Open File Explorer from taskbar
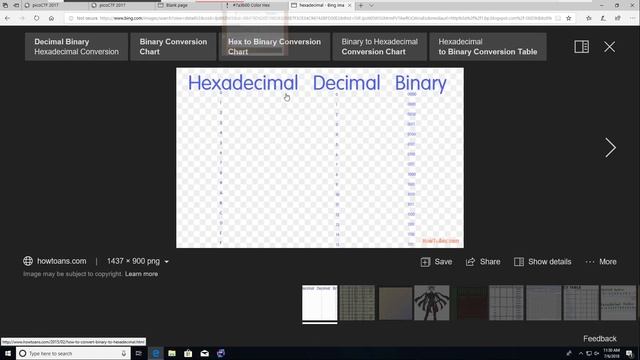640x360 pixels. click(172, 353)
